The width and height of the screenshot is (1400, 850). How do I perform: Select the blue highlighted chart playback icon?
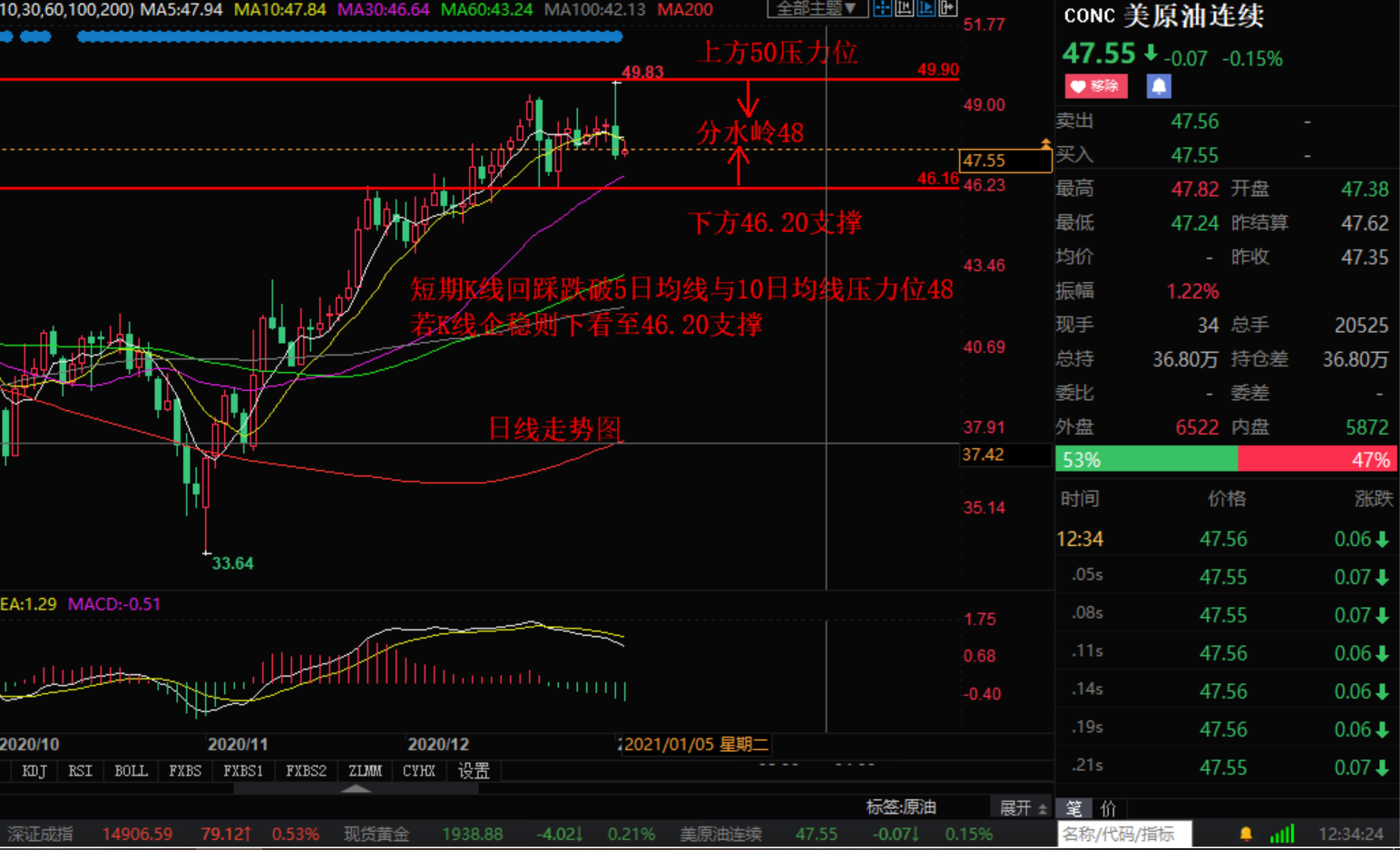(926, 8)
